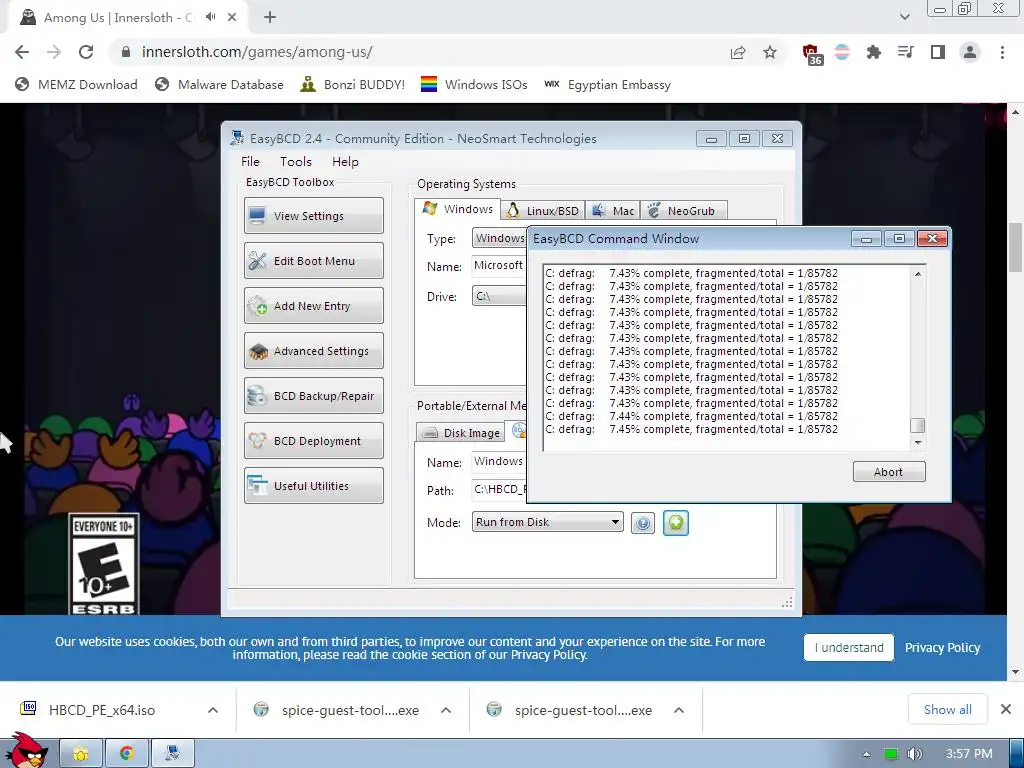Screen dimensions: 1024x768
Task: Open the Bonzi BUDDY! bookmark
Action: [353, 84]
